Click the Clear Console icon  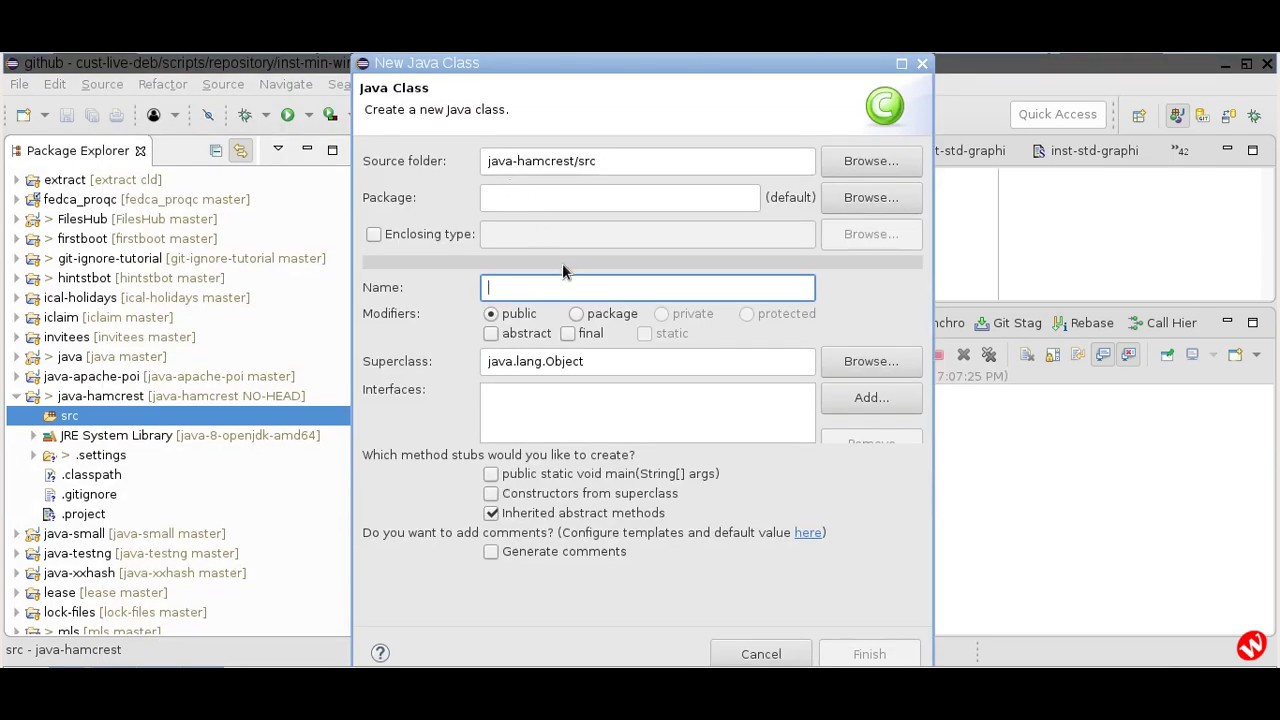click(1027, 355)
